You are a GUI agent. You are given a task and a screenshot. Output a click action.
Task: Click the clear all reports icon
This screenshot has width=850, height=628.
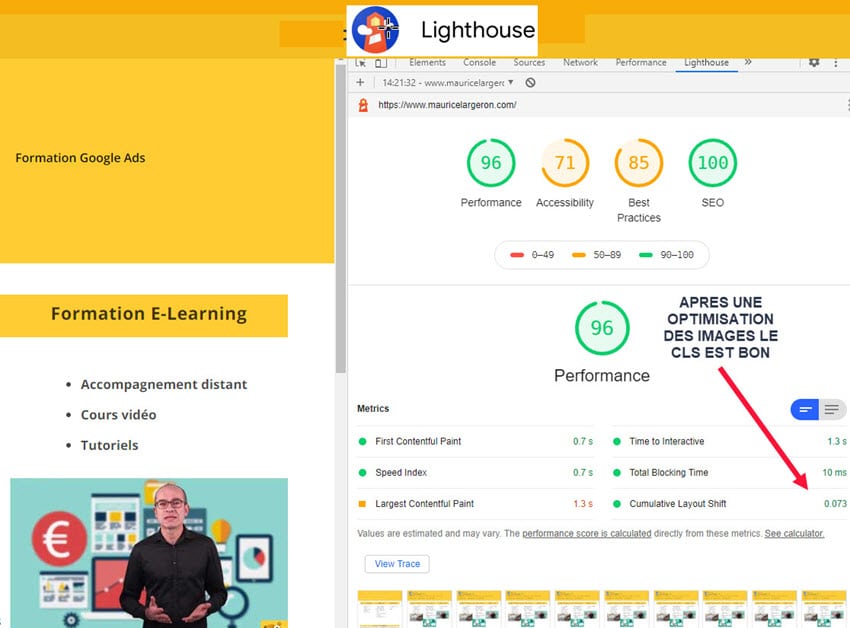click(531, 82)
